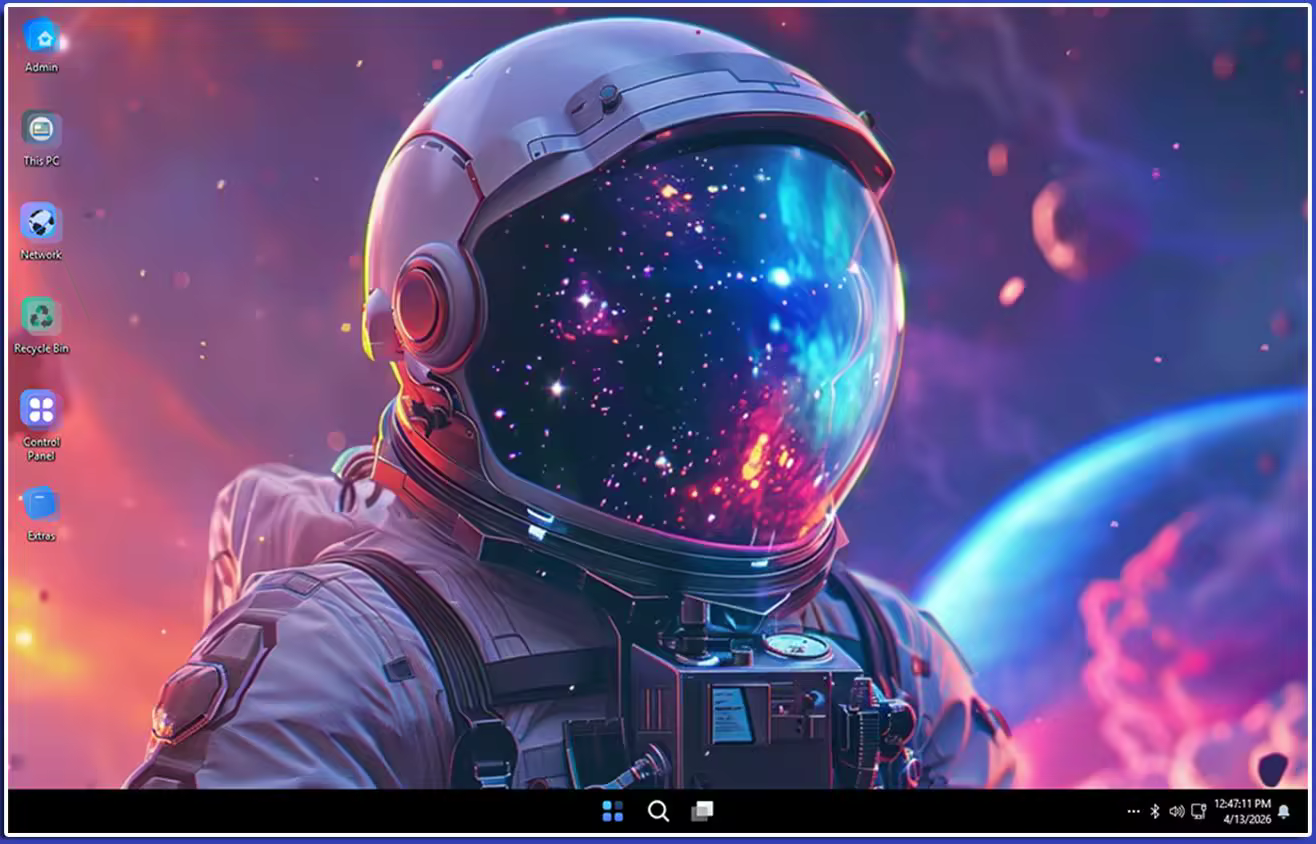
Task: Click the network connection tray icon
Action: (1198, 811)
